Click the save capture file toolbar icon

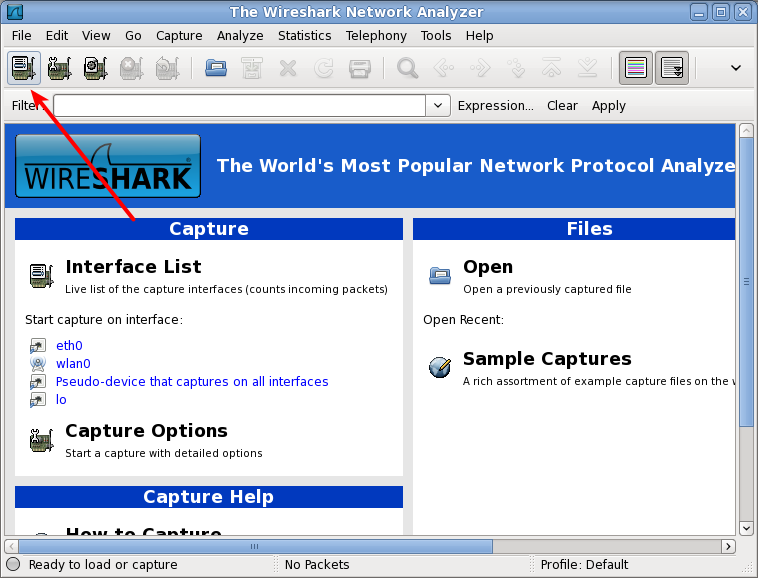tap(252, 68)
